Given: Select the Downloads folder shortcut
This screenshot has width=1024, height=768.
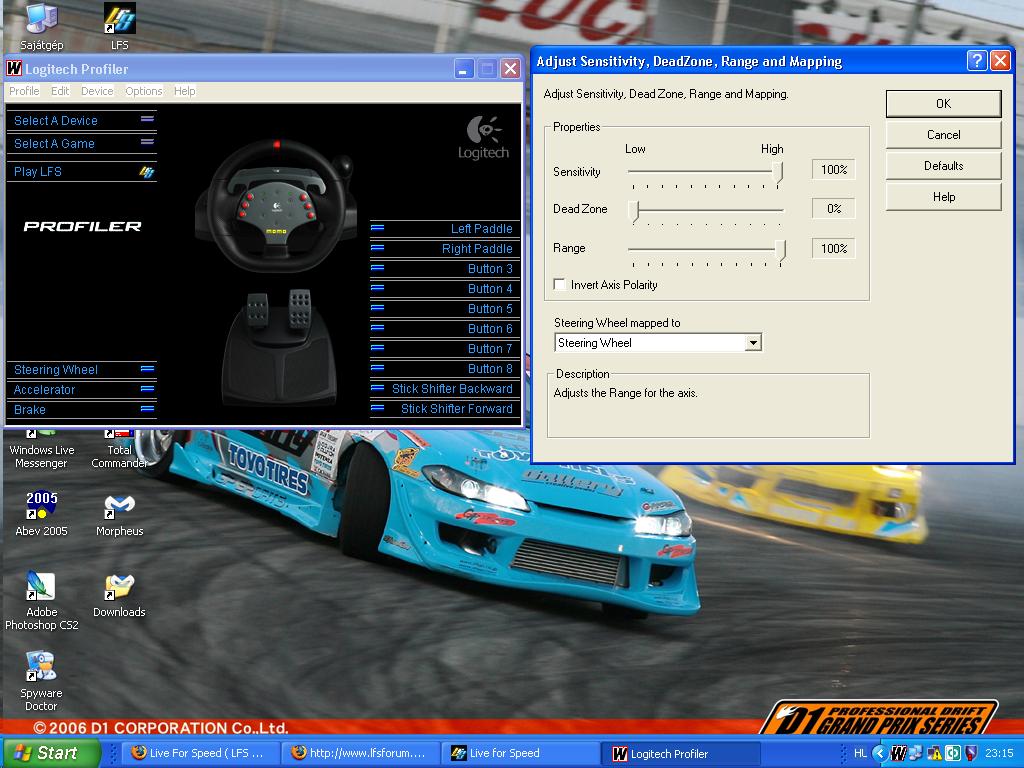Looking at the screenshot, I should click(119, 596).
